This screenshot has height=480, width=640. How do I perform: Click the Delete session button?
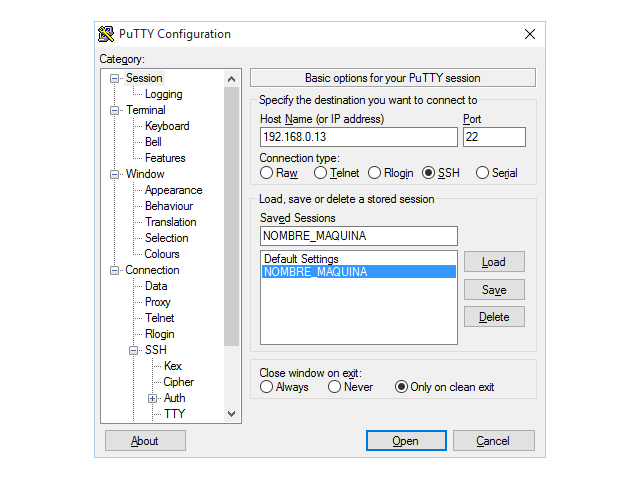494,317
